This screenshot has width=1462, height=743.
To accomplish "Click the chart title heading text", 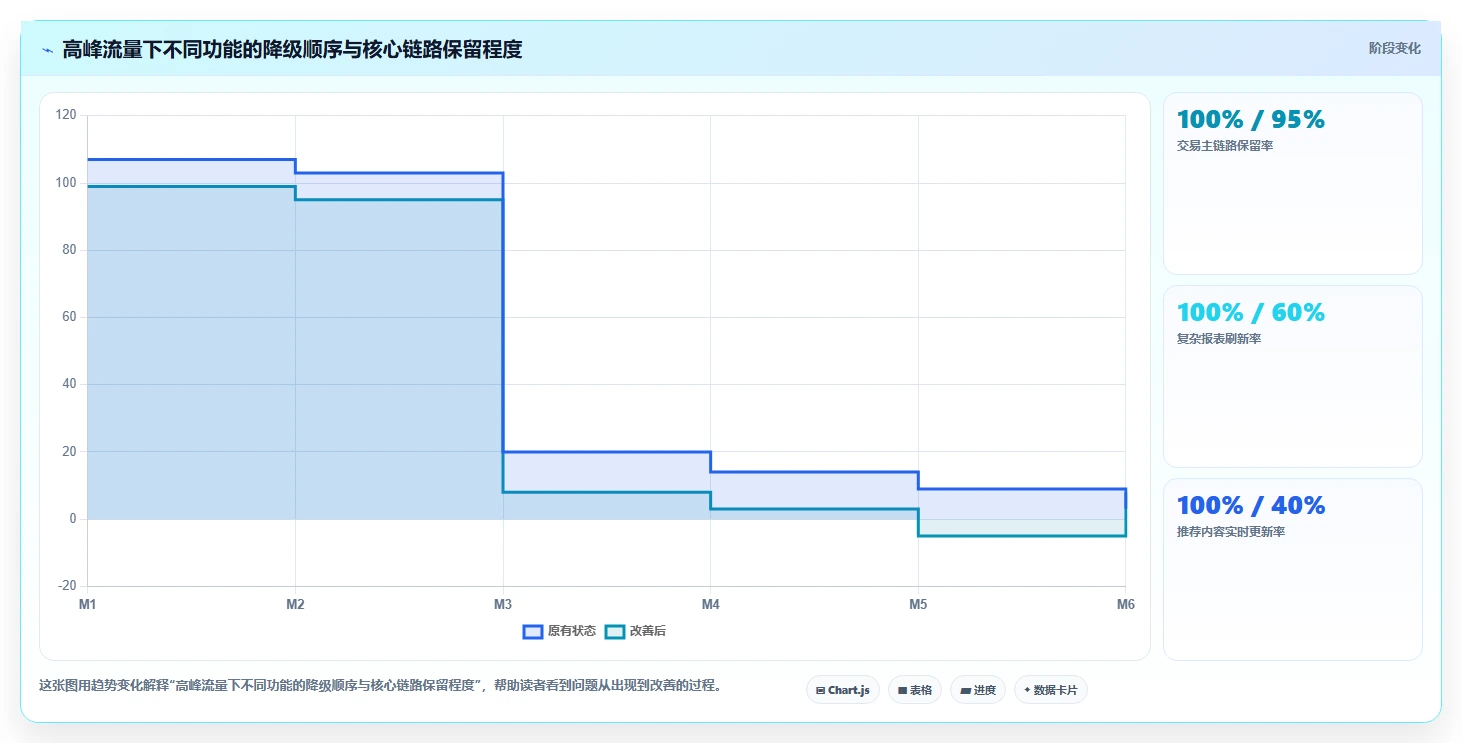I will (292, 49).
